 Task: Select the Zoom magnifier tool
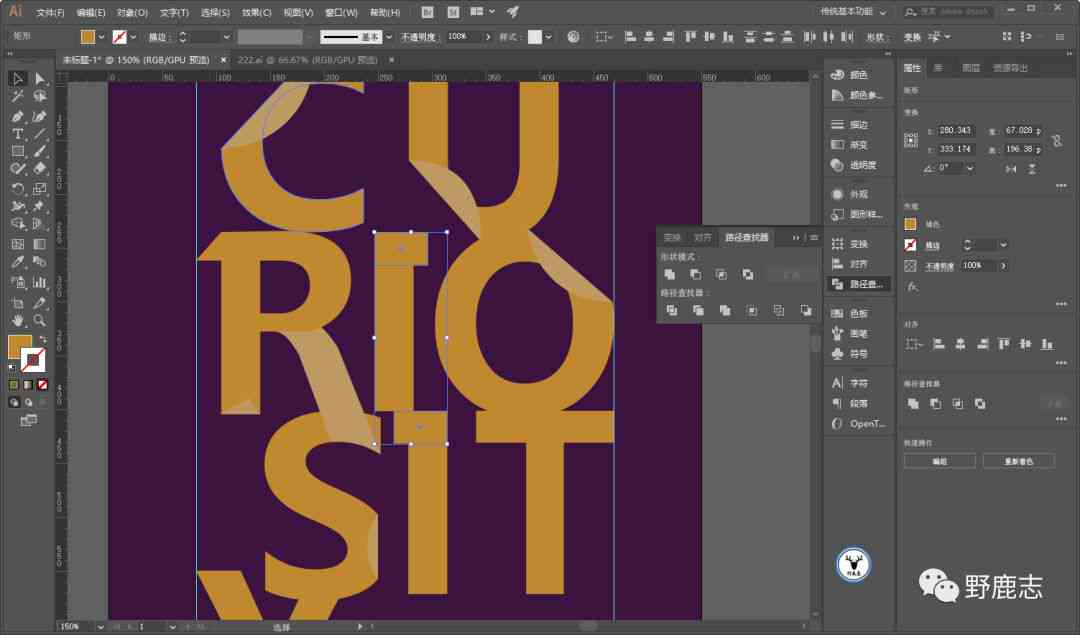click(x=40, y=320)
